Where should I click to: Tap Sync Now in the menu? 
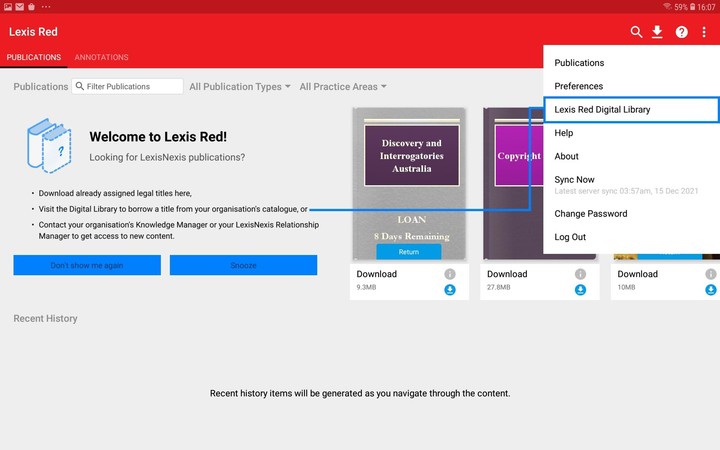pos(631,185)
